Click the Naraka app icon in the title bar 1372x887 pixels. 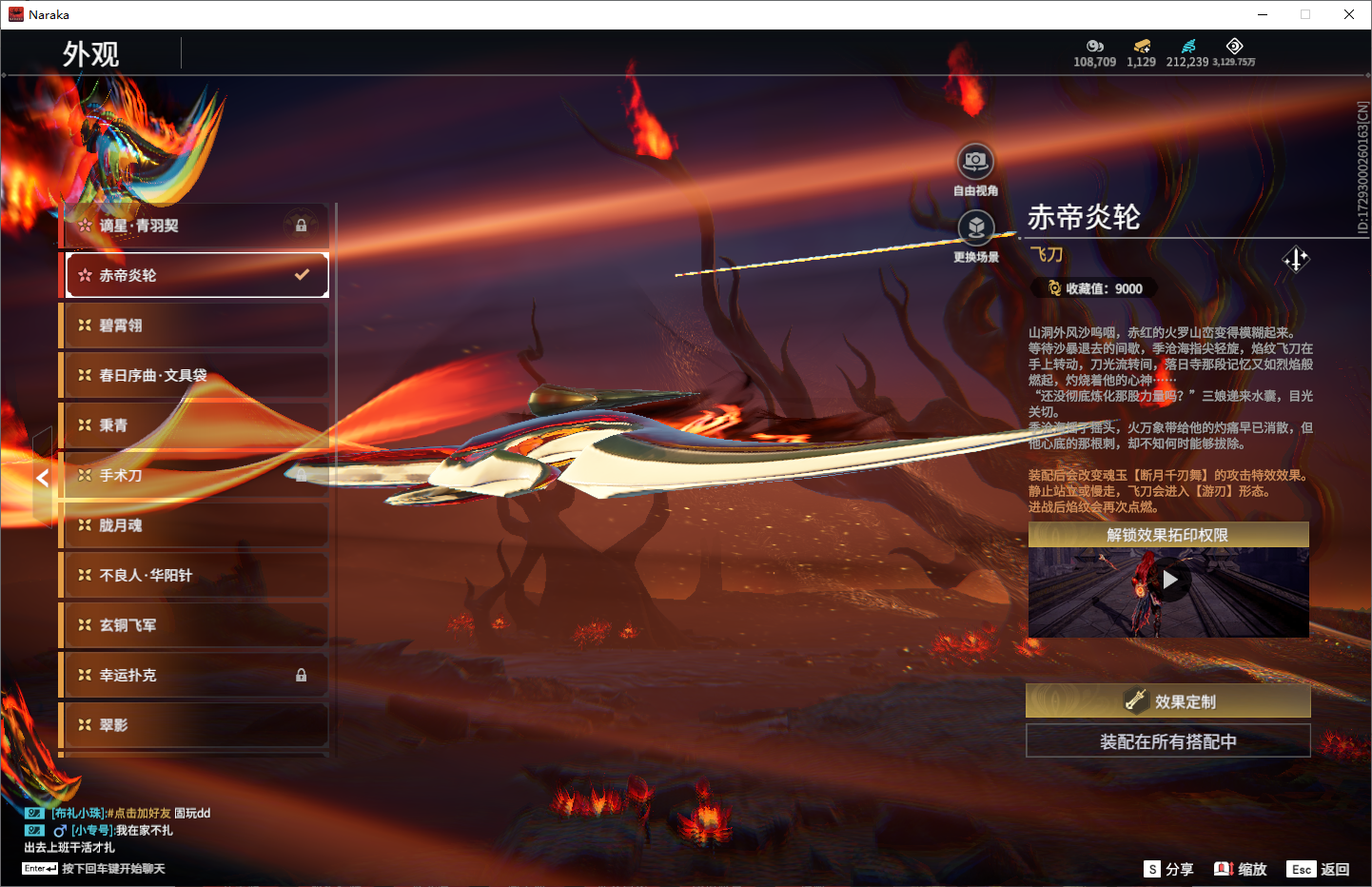[x=16, y=14]
